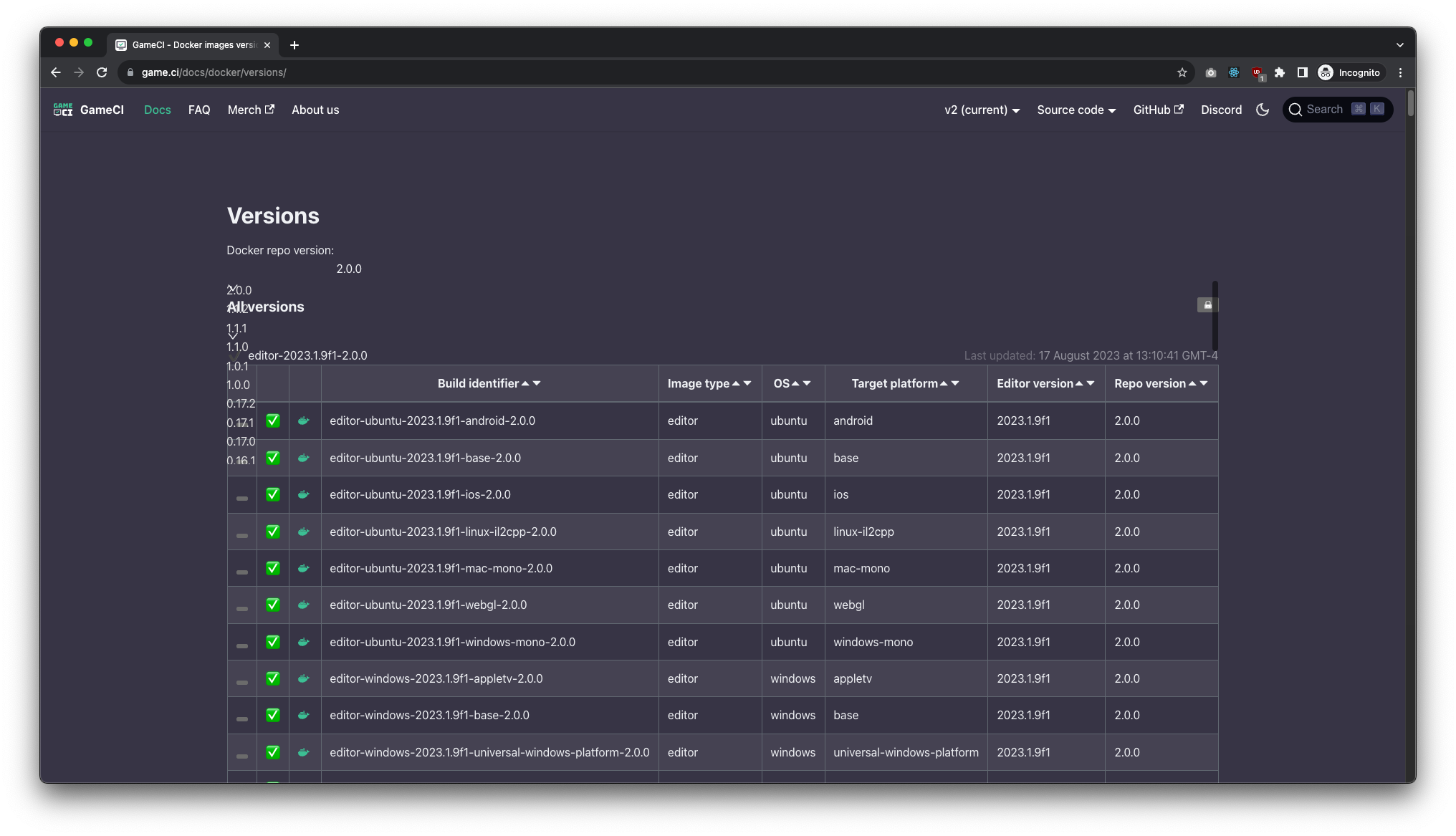Click Docker icon in the webgl row
The image size is (1456, 836).
pos(304,605)
